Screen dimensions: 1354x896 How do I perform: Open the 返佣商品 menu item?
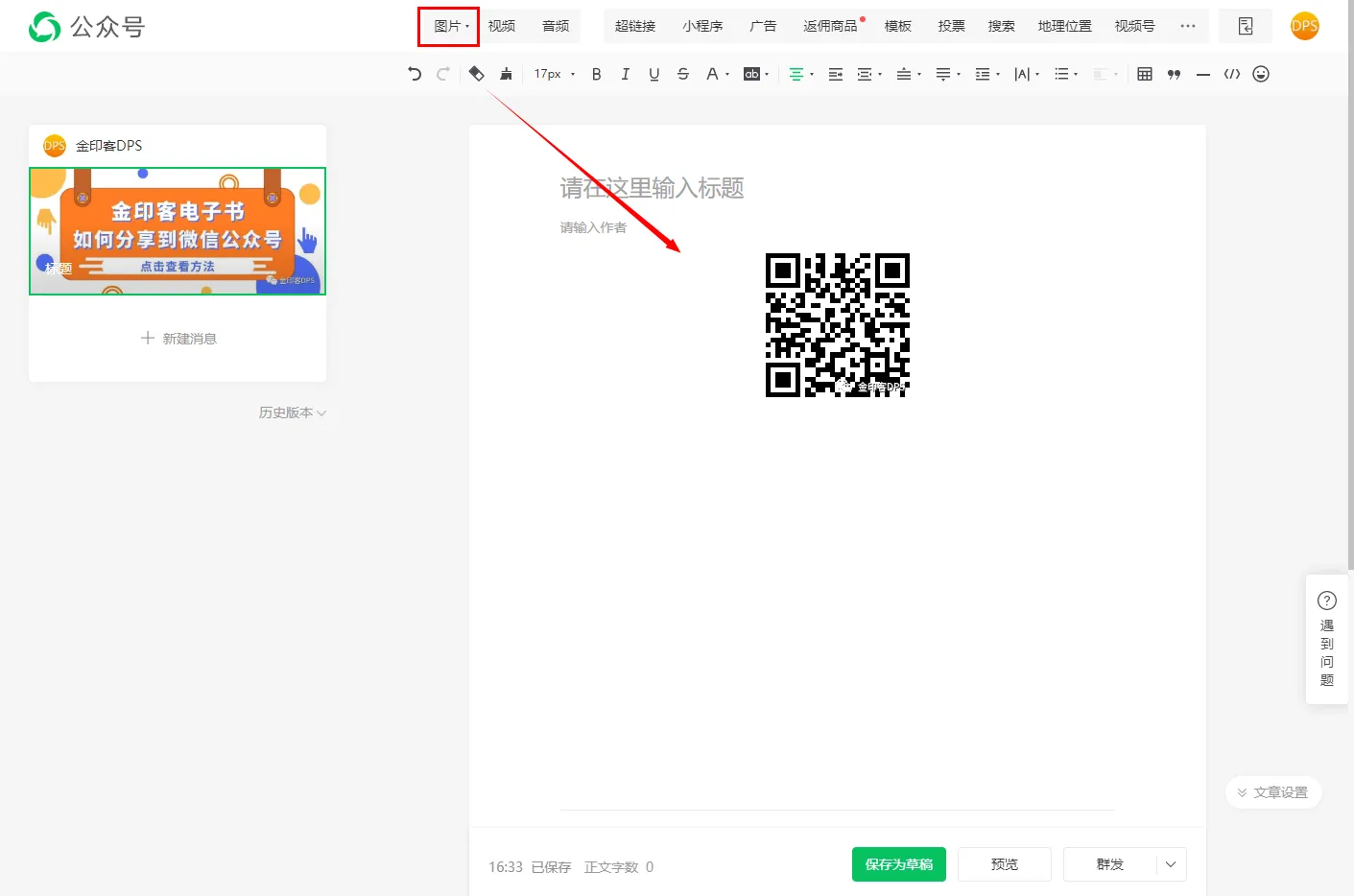point(831,26)
